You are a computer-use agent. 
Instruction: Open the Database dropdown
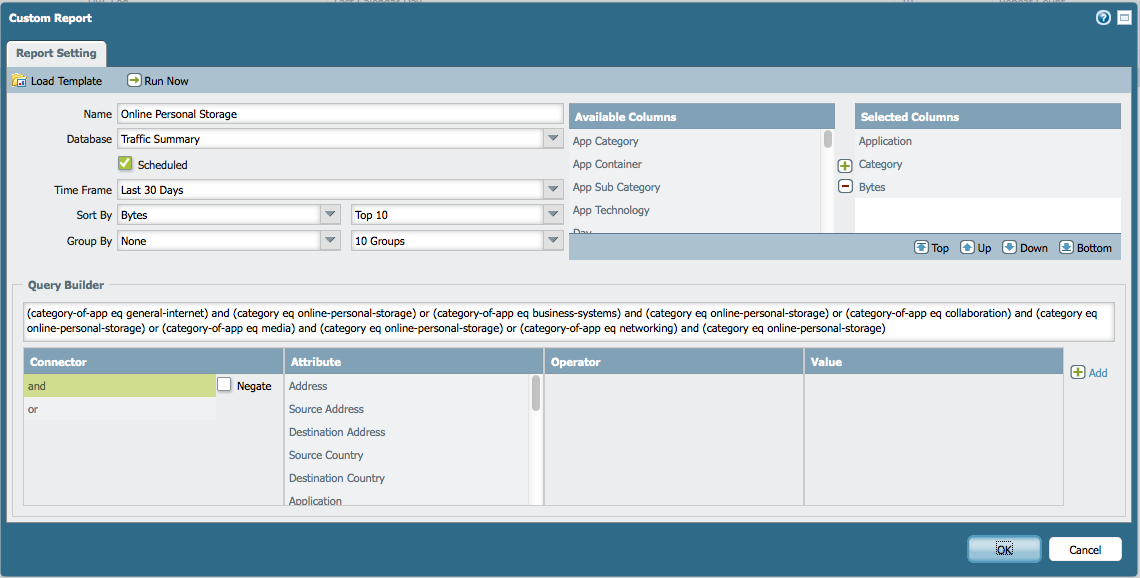coord(553,138)
